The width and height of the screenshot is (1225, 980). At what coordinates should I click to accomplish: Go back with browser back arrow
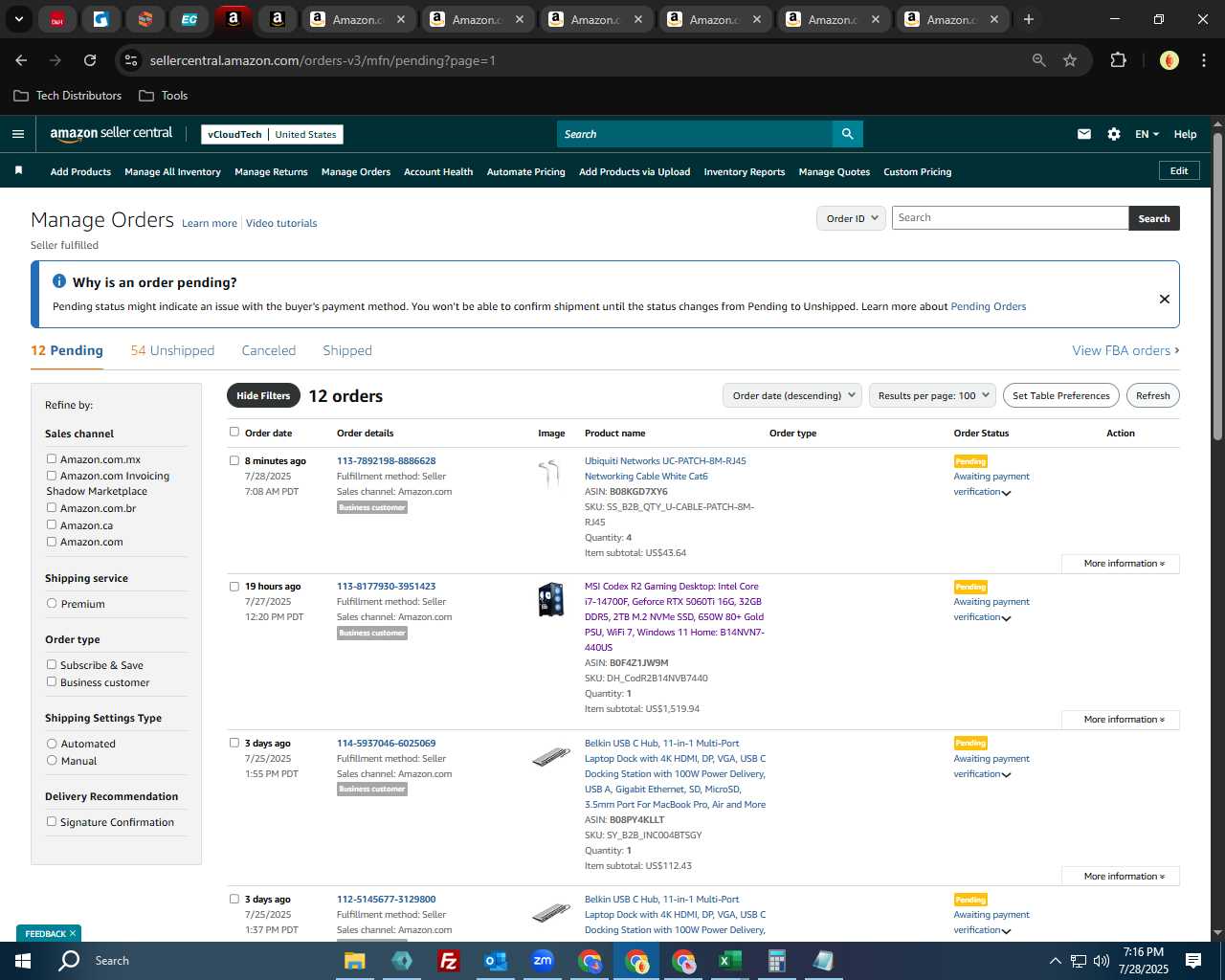click(21, 60)
